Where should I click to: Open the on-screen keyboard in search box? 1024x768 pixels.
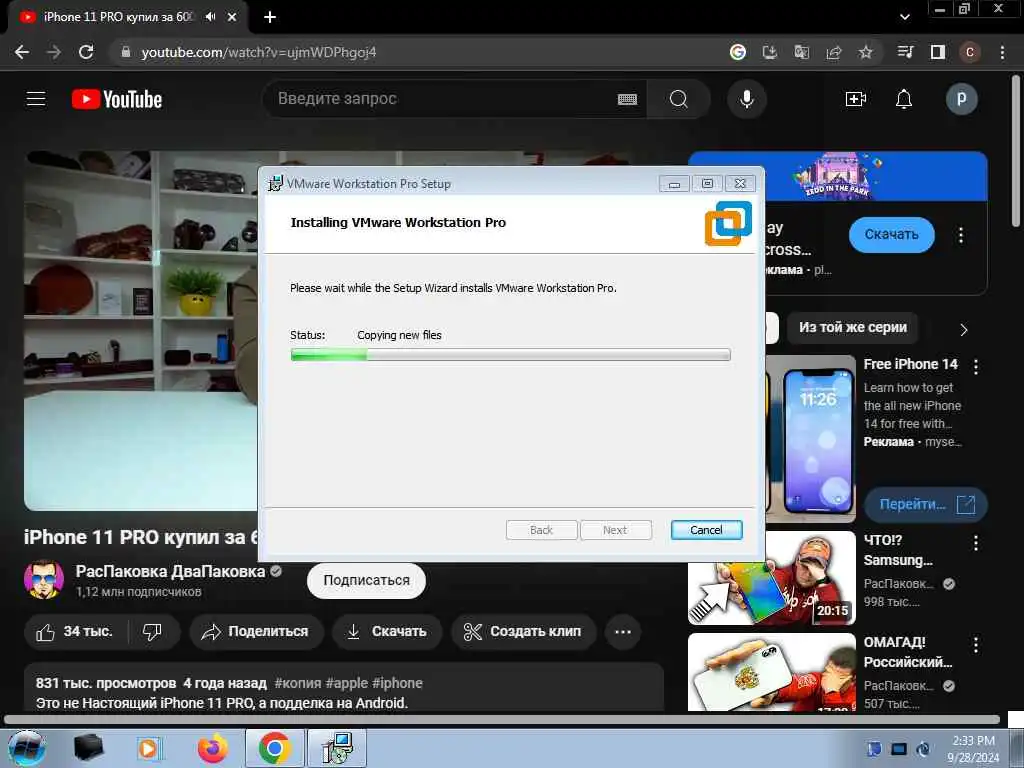tap(627, 99)
